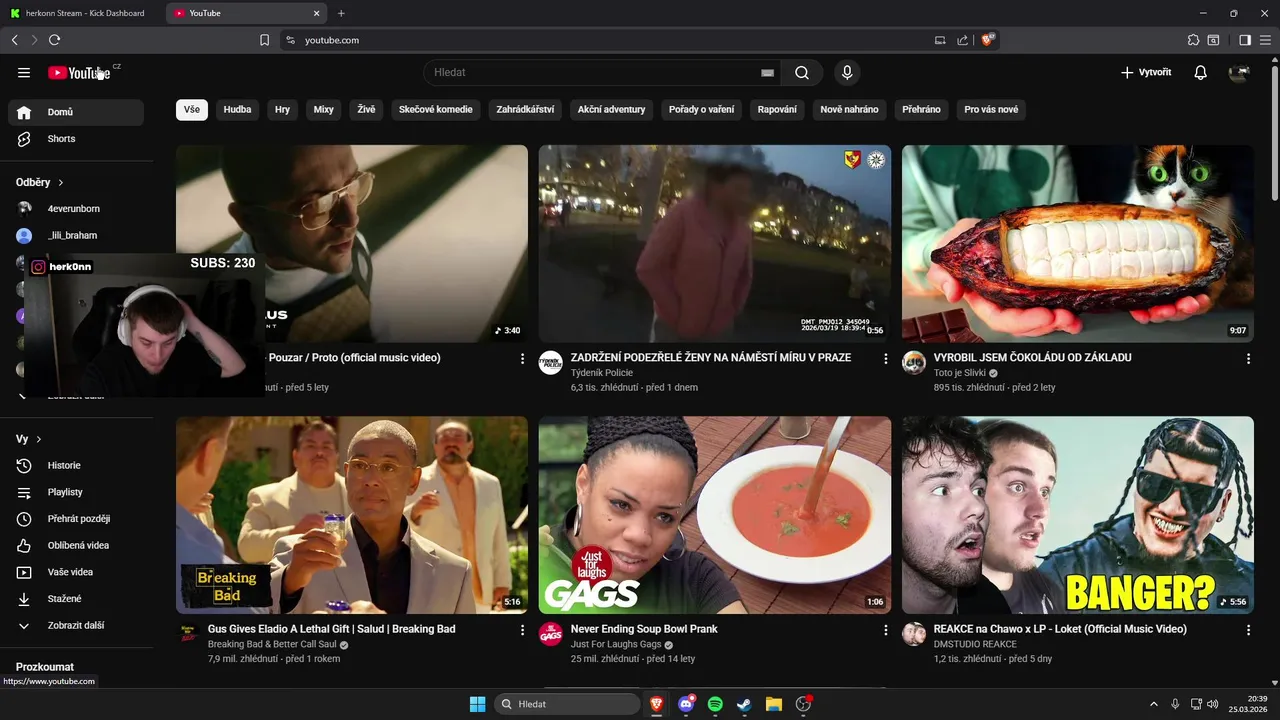Viewport: 1280px width, 720px height.
Task: Open options for Never Ending Soup Bowl video
Action: pyautogui.click(x=885, y=630)
